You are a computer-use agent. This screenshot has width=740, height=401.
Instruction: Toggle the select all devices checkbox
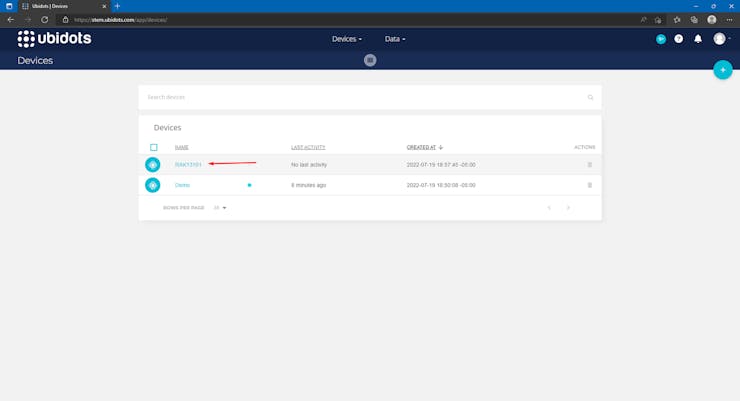pyautogui.click(x=153, y=147)
